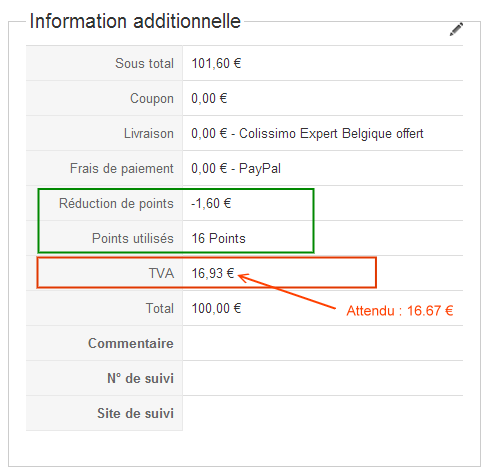
Task: Click the empty N° de suivi cell
Action: 323,378
